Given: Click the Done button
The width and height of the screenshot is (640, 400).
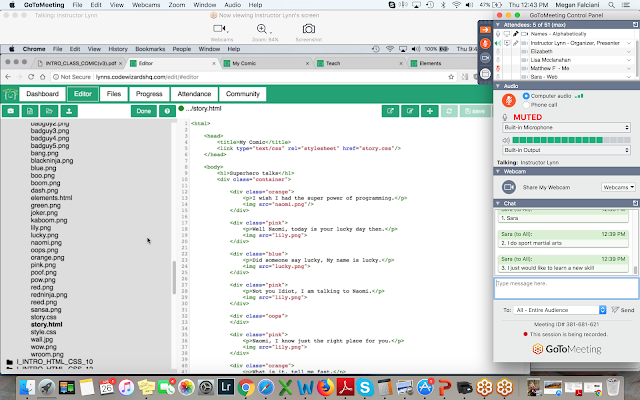Looking at the screenshot, I should click(x=144, y=111).
